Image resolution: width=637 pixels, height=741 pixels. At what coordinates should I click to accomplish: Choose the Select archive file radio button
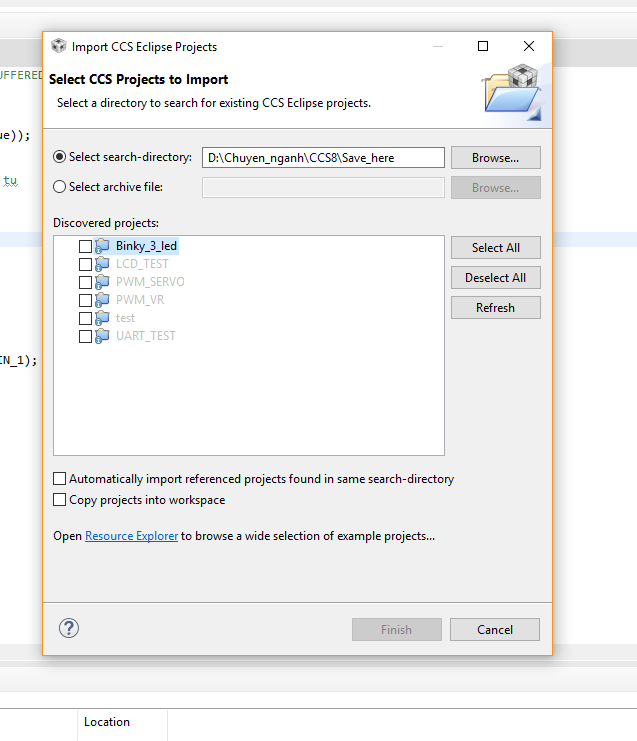[x=60, y=187]
